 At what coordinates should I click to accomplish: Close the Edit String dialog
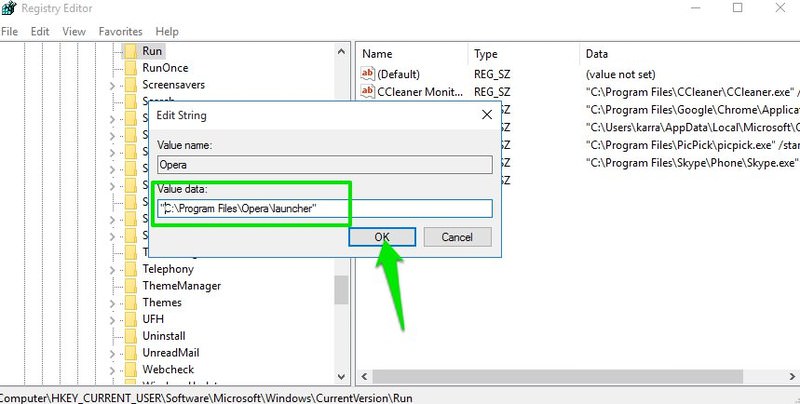click(x=487, y=115)
